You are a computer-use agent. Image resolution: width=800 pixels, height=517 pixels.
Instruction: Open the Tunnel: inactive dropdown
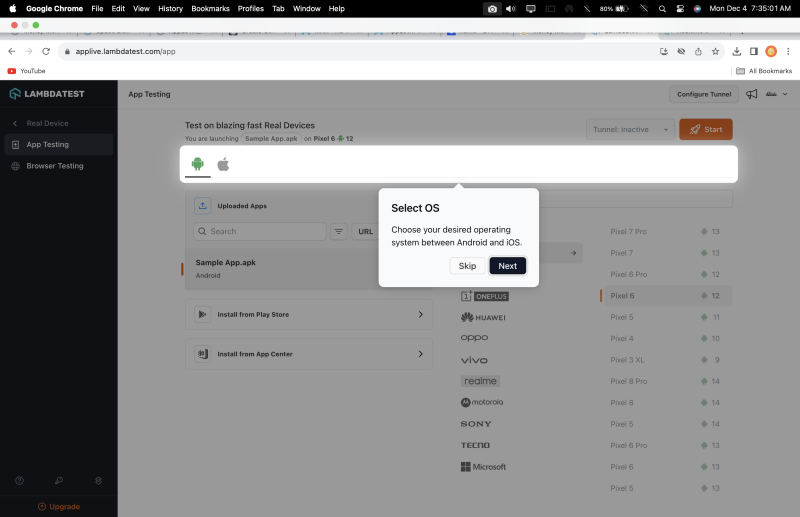[630, 130]
